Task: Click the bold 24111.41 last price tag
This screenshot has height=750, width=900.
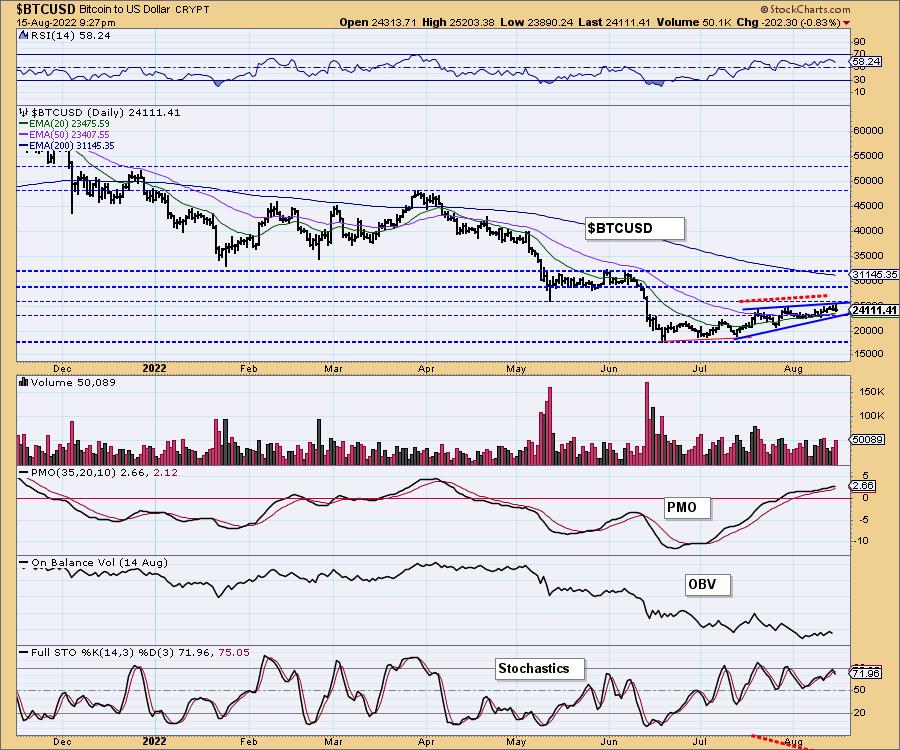Action: coord(875,310)
